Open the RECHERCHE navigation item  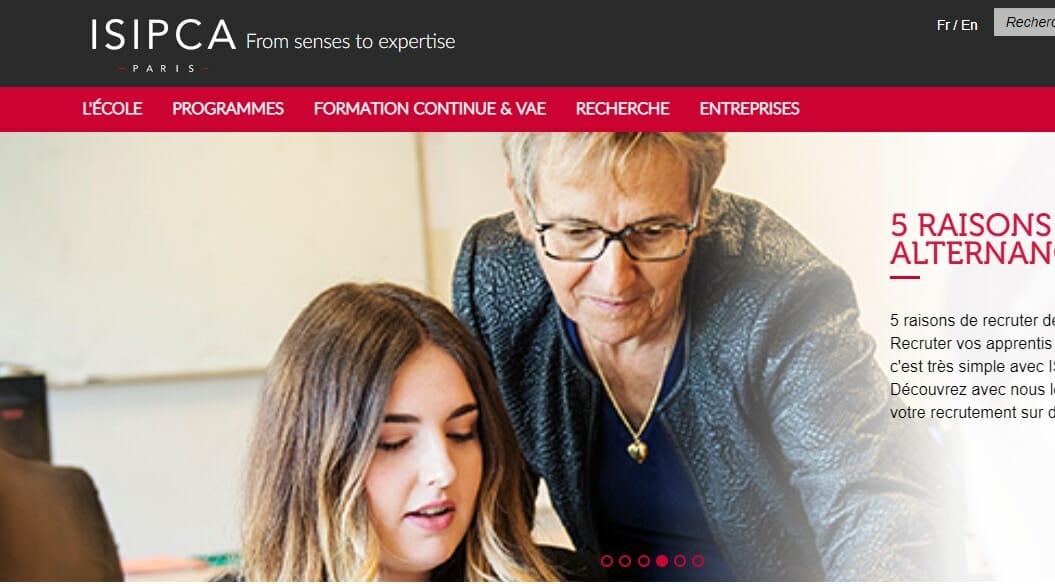point(622,108)
